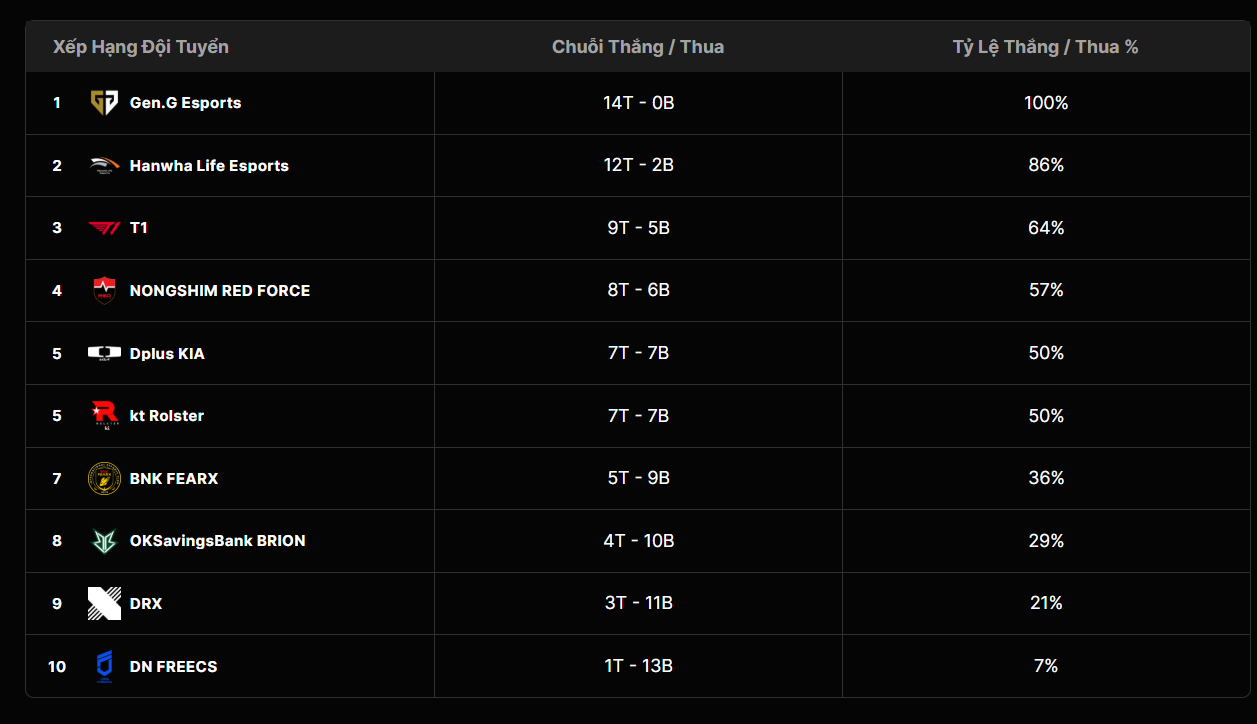Click the Nongshim Red Force logo

104,291
